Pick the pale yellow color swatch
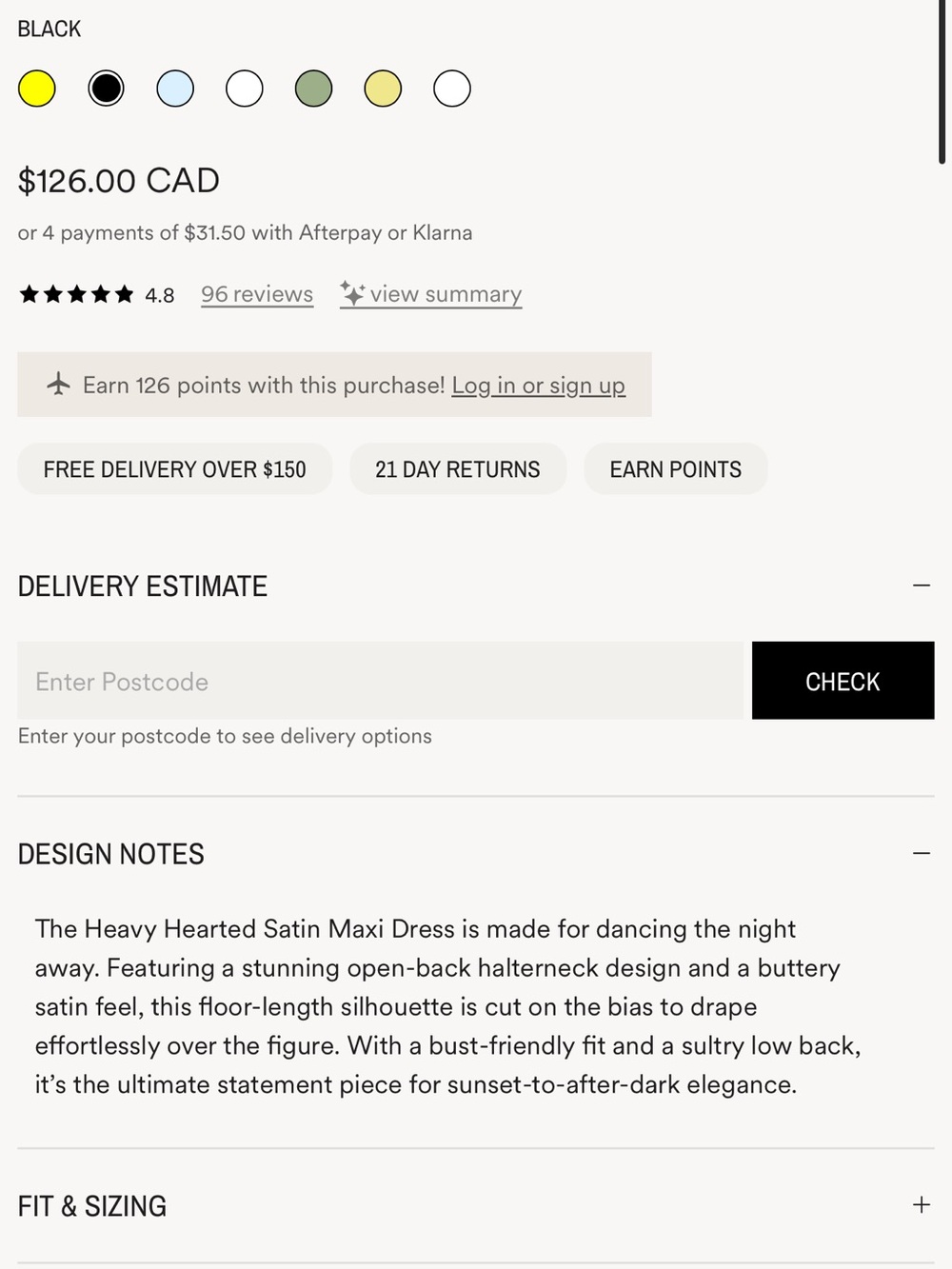The image size is (952, 1269). (383, 89)
